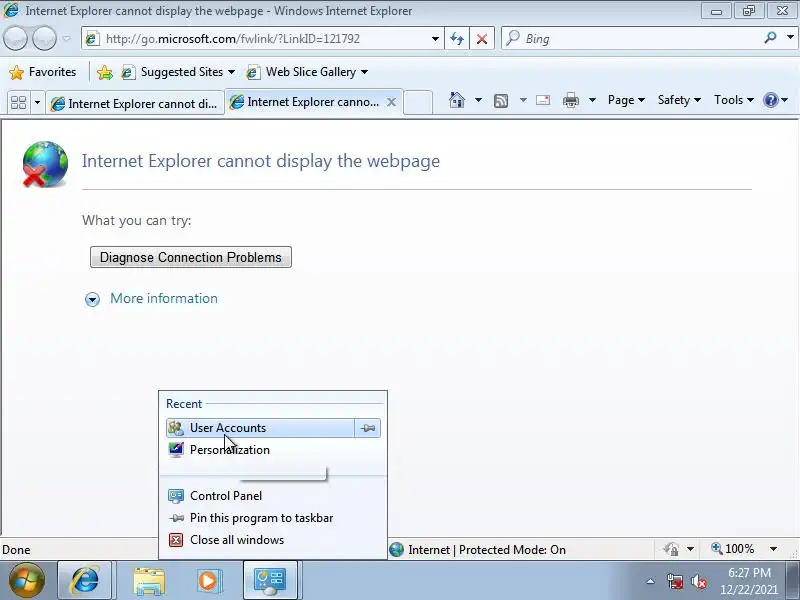Viewport: 800px width, 600px height.
Task: Click the Quick Tabs grid icon
Action: (18, 103)
